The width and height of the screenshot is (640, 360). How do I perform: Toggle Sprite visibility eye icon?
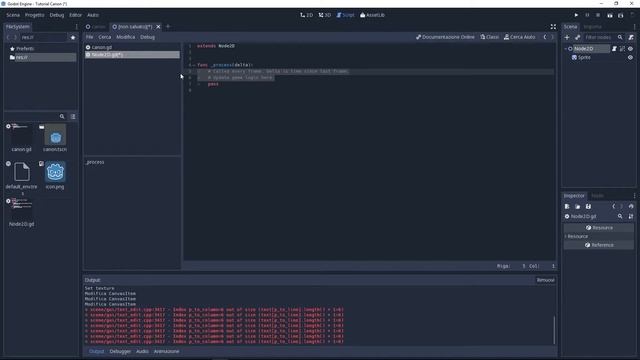630,58
